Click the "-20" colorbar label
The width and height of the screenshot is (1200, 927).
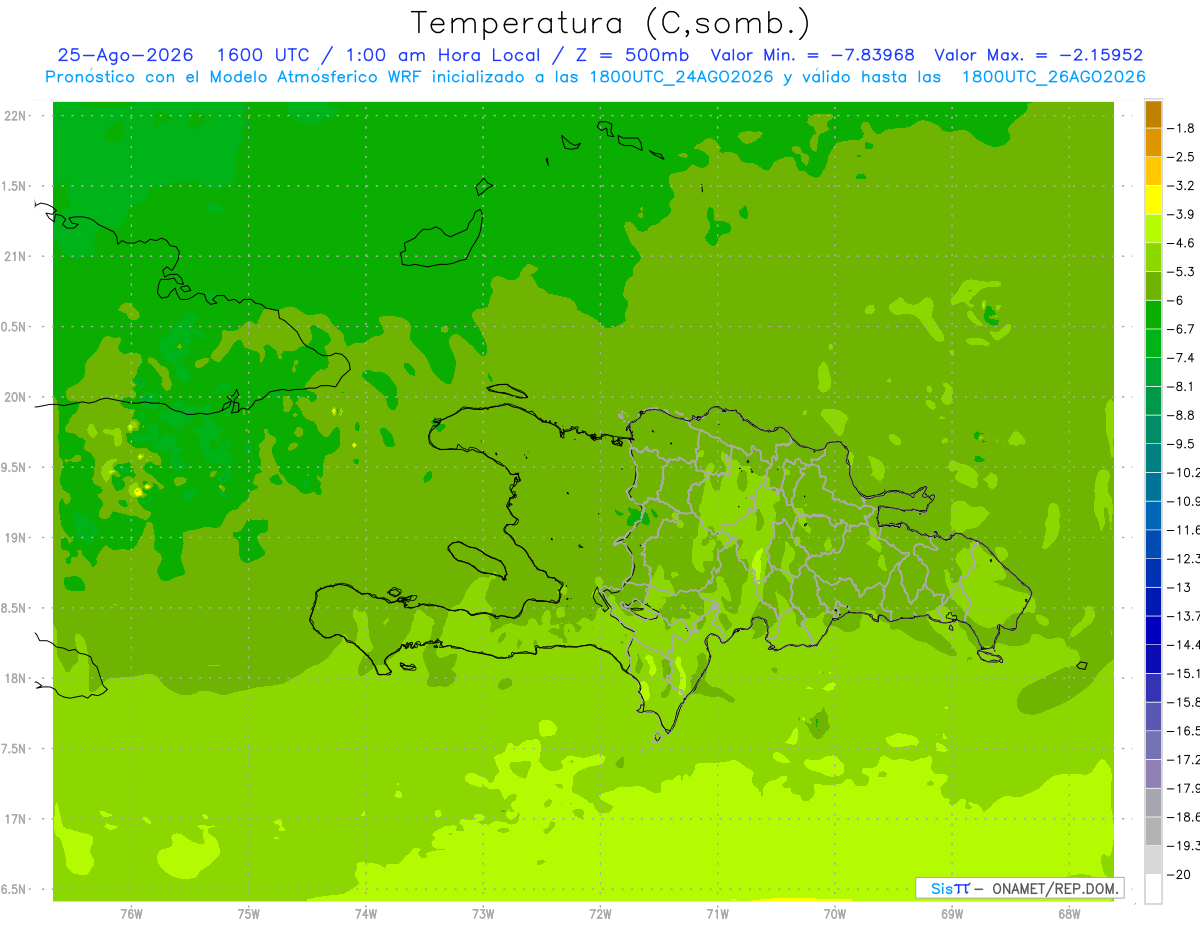[x=1179, y=874]
